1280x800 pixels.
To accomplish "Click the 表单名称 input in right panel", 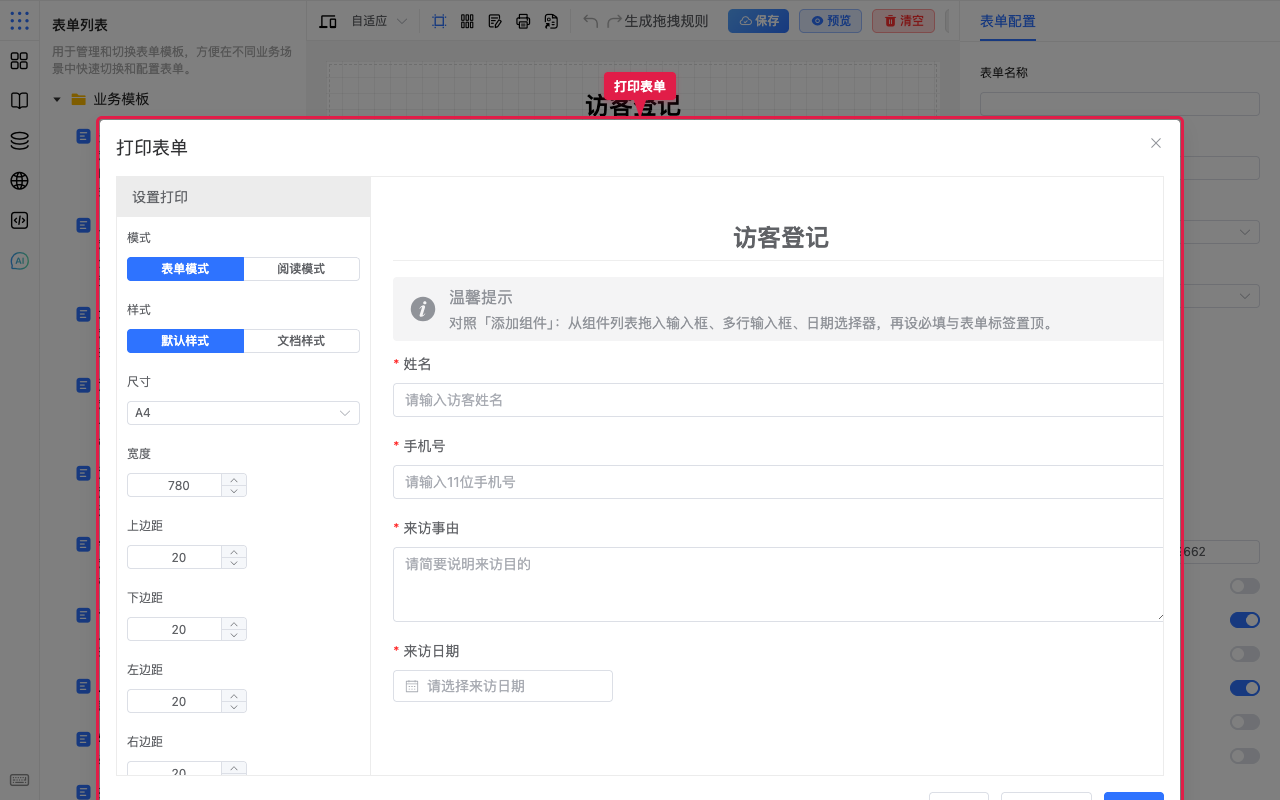I will [x=1120, y=104].
